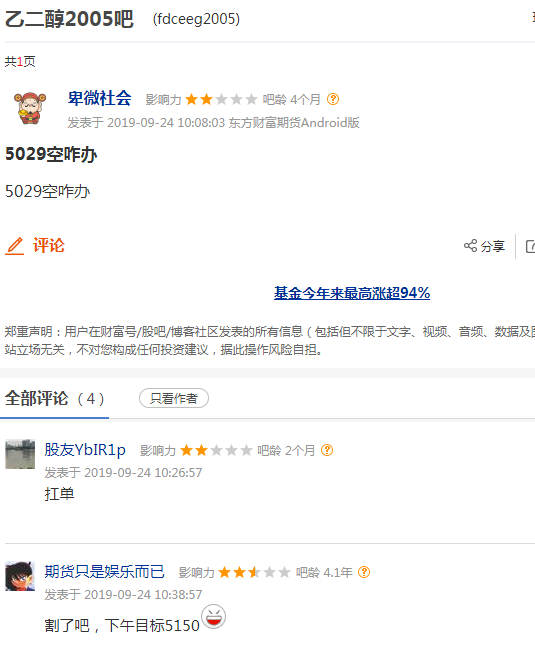Click the help icon beside 吧龄 4个月
535x663 pixels.
tap(333, 99)
